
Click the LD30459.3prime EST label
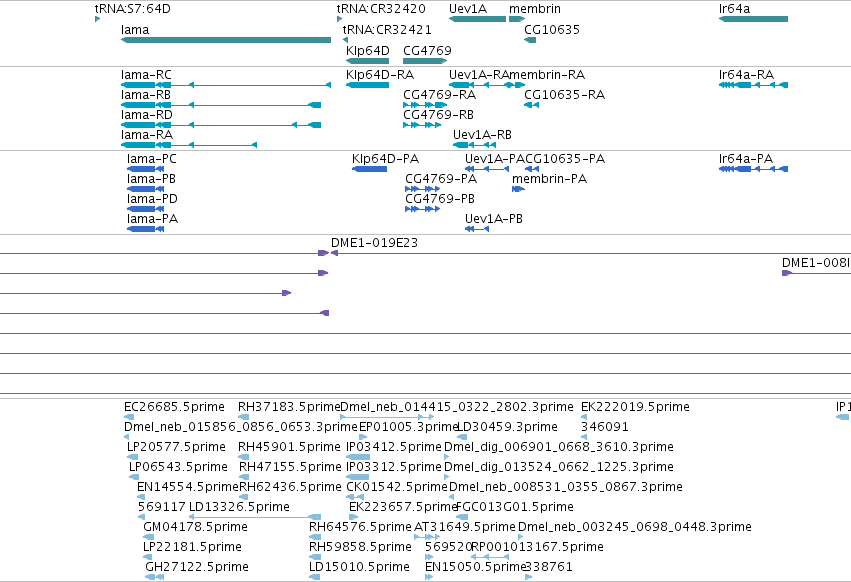click(507, 427)
